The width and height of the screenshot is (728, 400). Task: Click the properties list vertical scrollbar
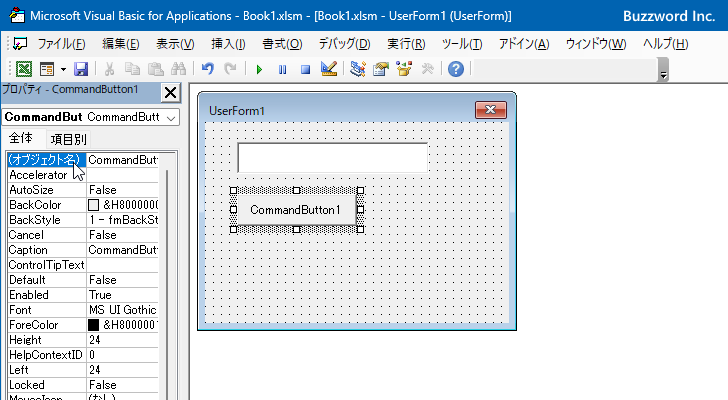[167, 276]
